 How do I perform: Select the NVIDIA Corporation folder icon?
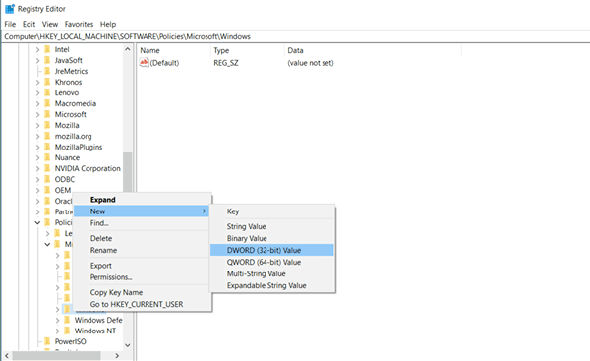click(x=47, y=169)
